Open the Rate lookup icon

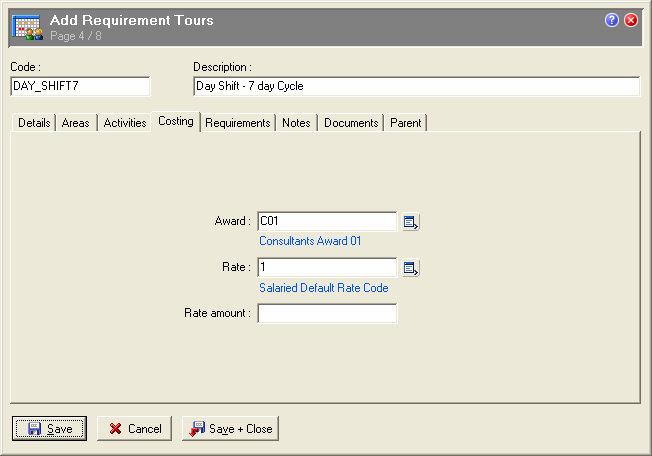410,268
